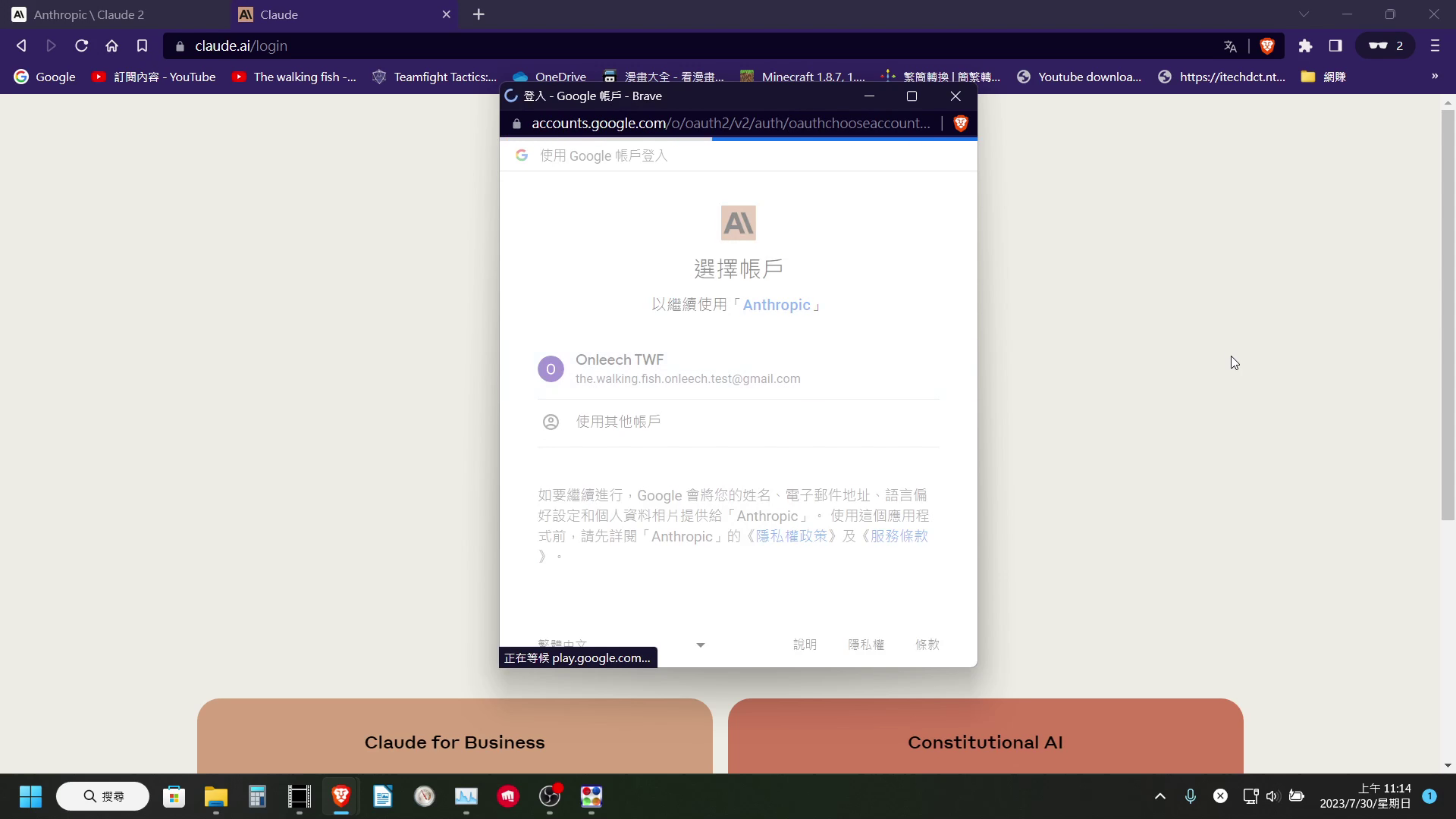Viewport: 1456px width, 819px height.
Task: Open a new tab with plus button
Action: 479,14
